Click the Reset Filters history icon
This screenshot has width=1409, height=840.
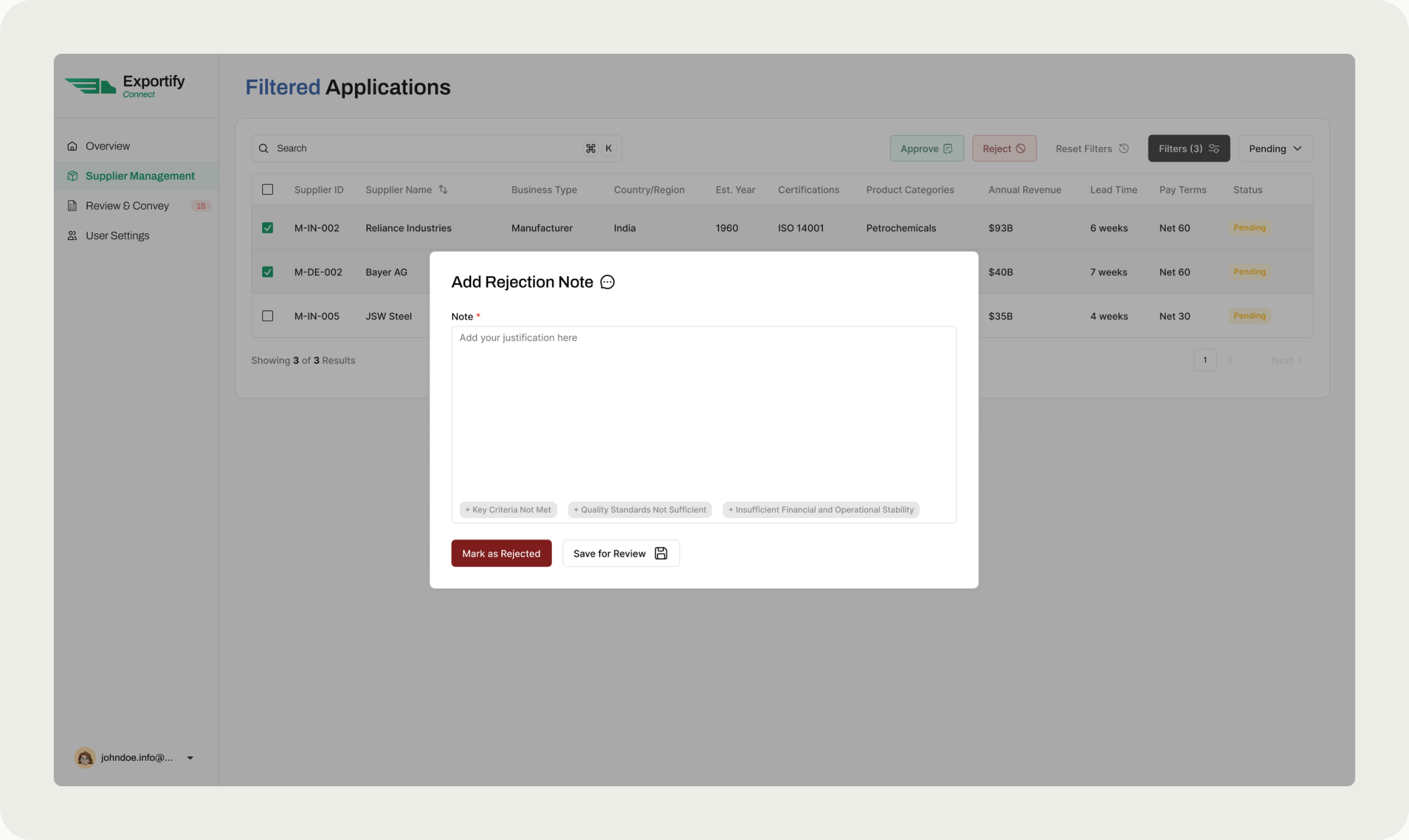[1123, 149]
